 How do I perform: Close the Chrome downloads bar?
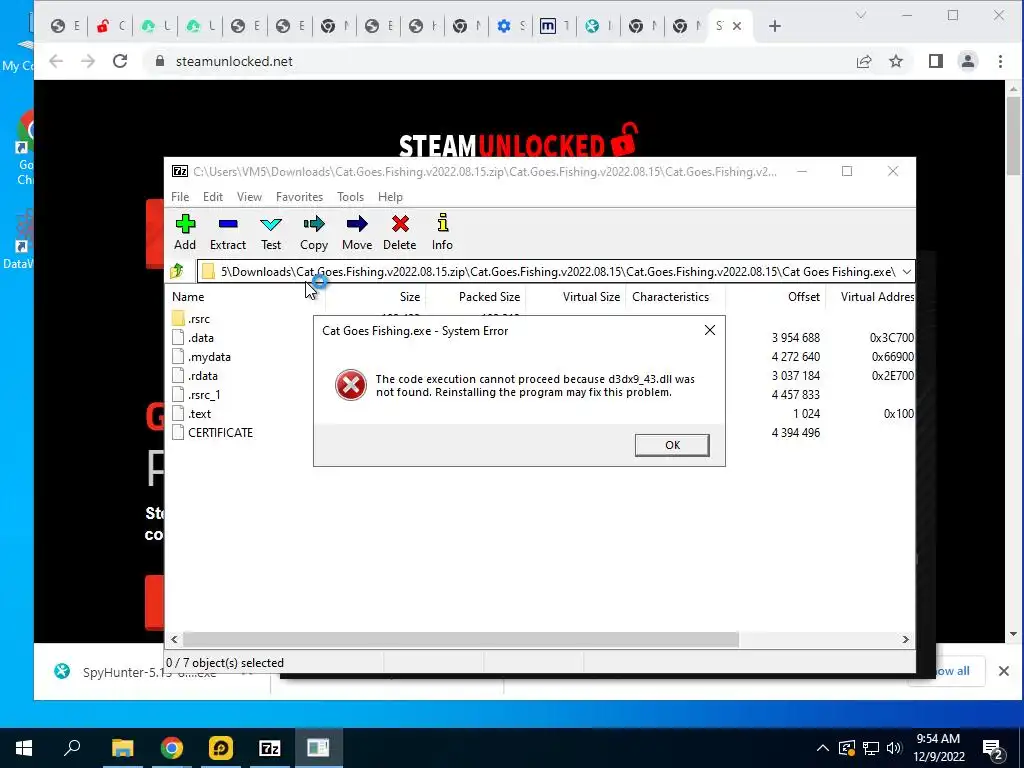(1004, 671)
